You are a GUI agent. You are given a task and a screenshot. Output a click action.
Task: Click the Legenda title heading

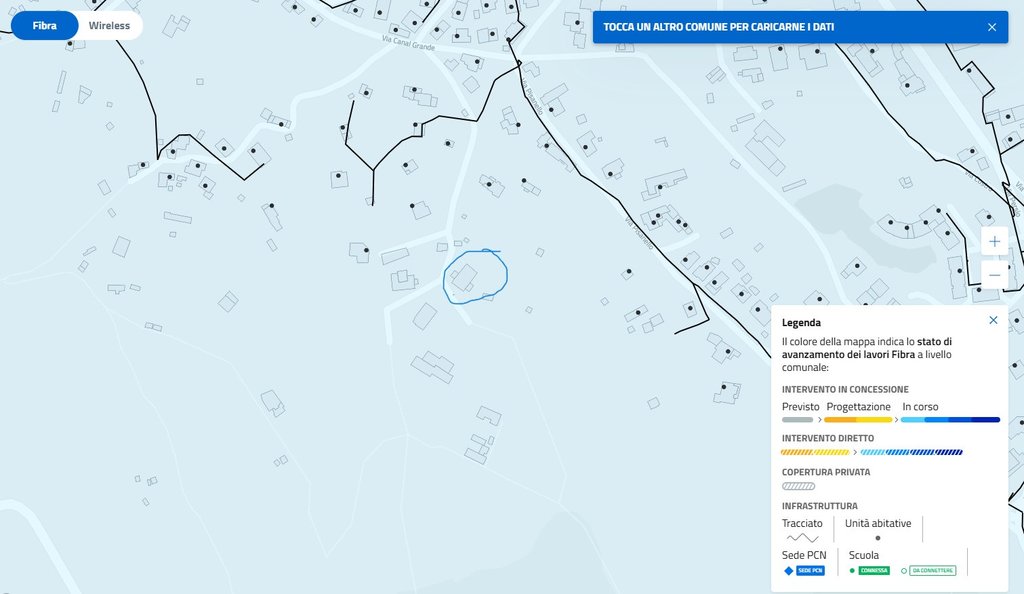801,323
